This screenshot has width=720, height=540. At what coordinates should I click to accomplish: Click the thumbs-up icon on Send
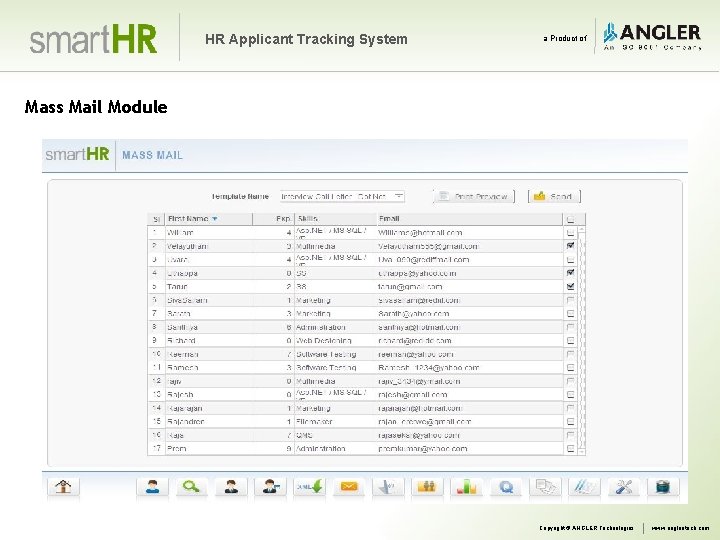[540, 196]
